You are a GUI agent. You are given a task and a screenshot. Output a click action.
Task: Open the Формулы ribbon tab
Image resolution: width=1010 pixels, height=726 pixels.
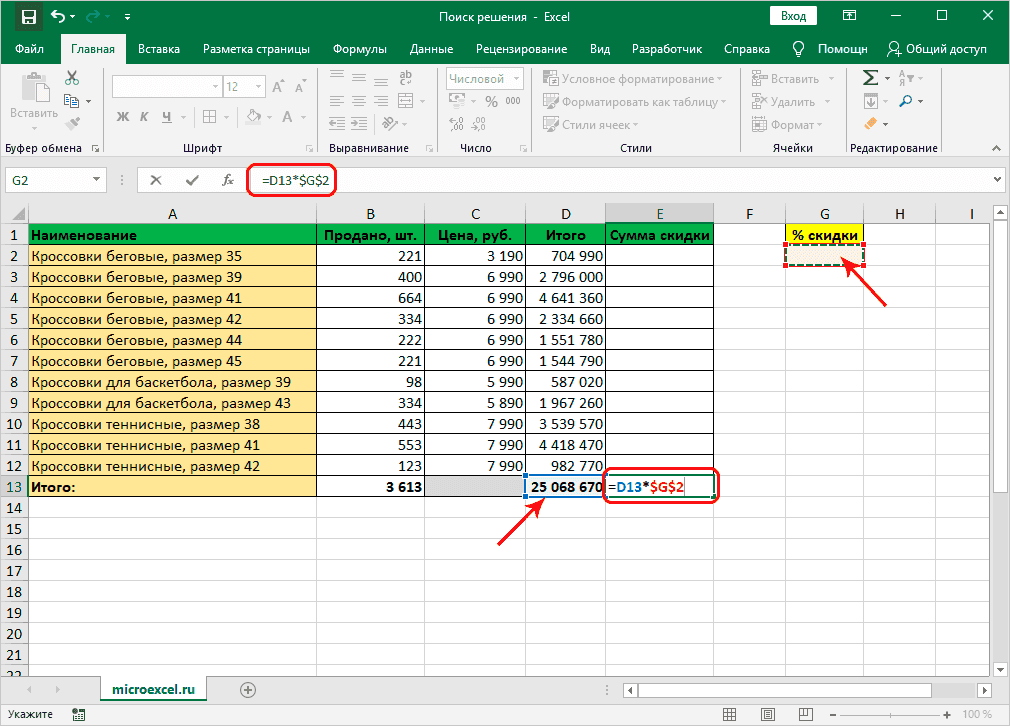tap(360, 48)
